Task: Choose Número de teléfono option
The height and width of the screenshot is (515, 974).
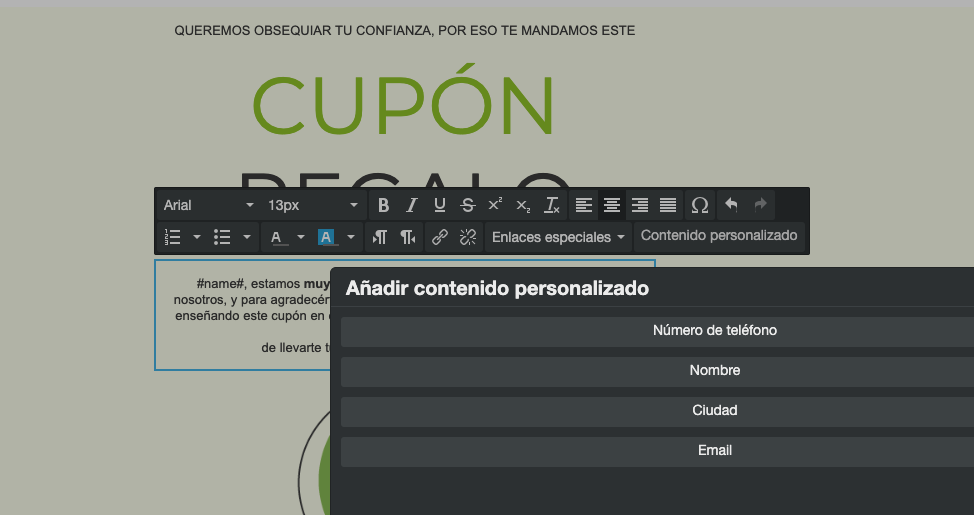Action: click(714, 331)
